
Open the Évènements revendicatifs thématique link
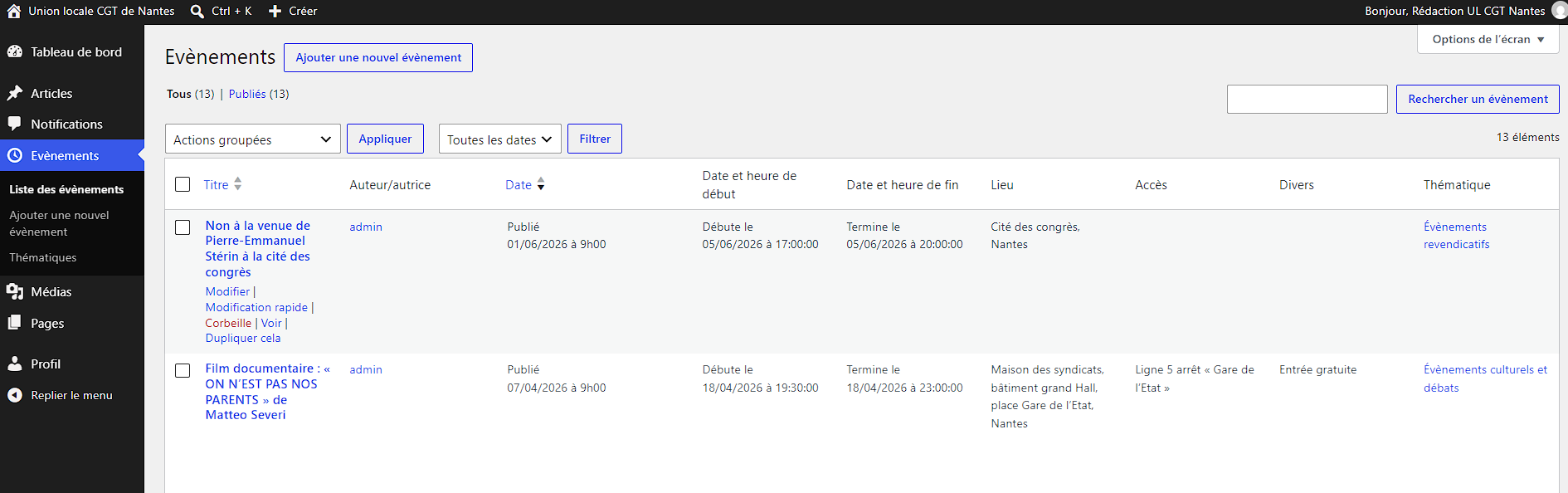tap(1457, 236)
